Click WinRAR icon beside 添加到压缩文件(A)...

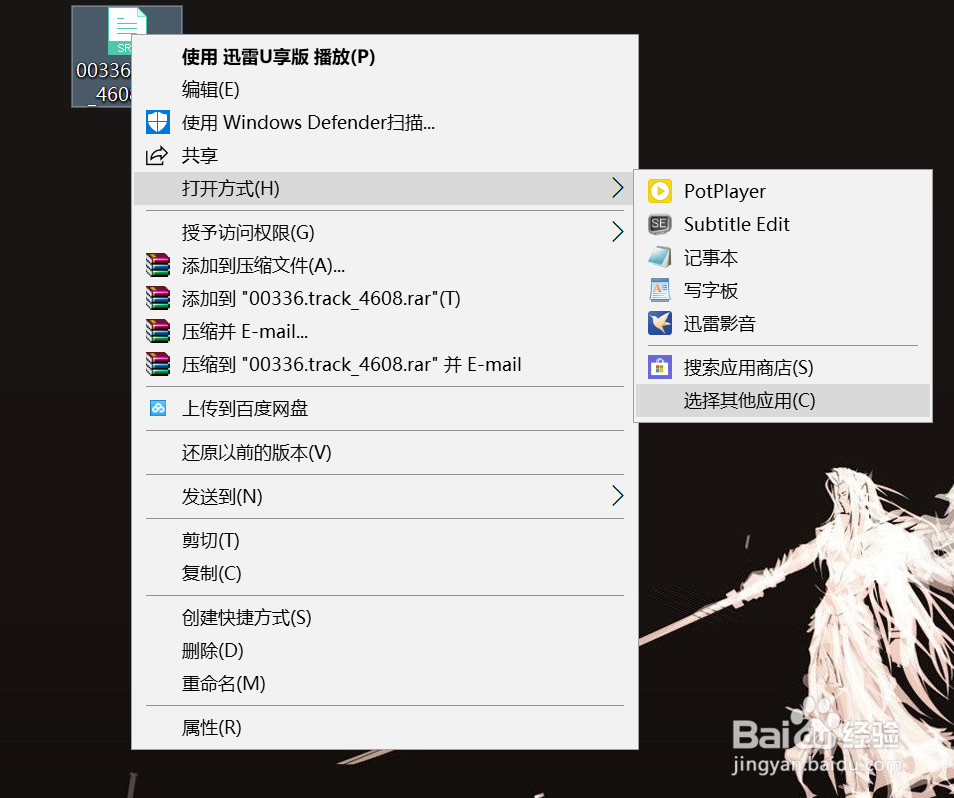[x=158, y=265]
